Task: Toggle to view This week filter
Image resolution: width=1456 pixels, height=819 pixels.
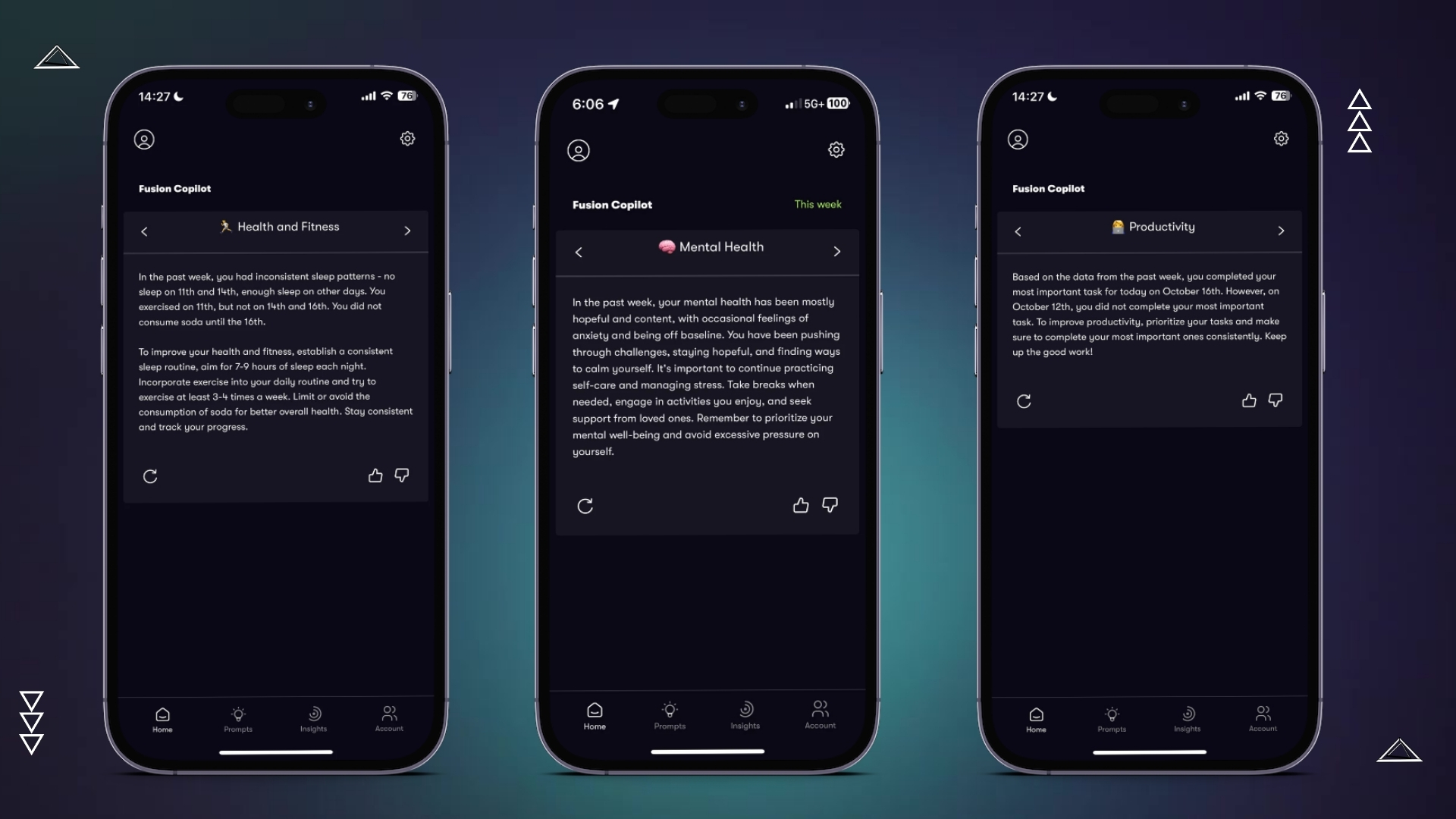Action: [x=817, y=204]
